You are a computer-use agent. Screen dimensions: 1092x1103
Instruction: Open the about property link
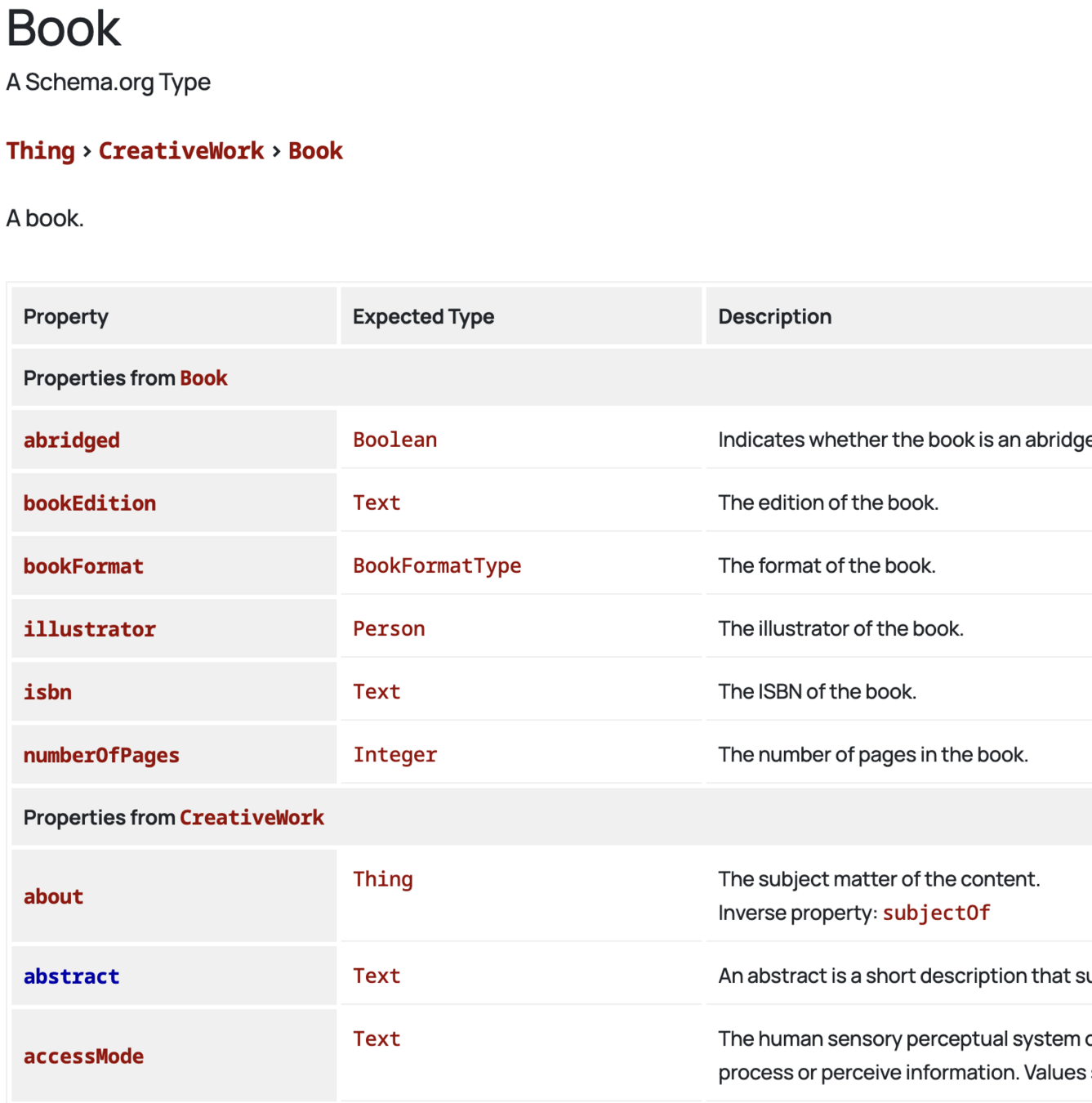[x=54, y=897]
